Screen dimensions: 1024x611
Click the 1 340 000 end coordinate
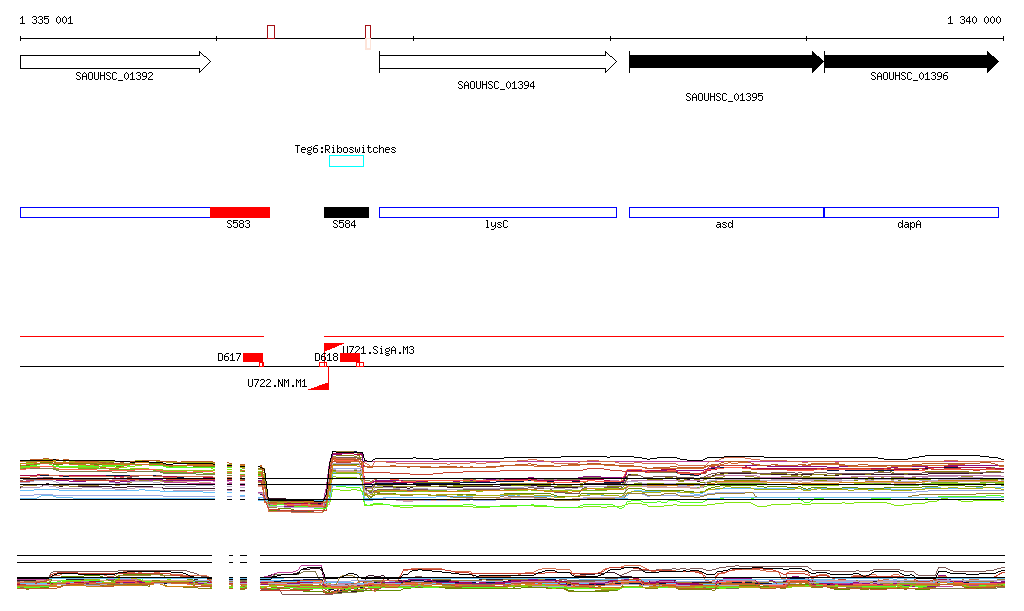pos(973,20)
